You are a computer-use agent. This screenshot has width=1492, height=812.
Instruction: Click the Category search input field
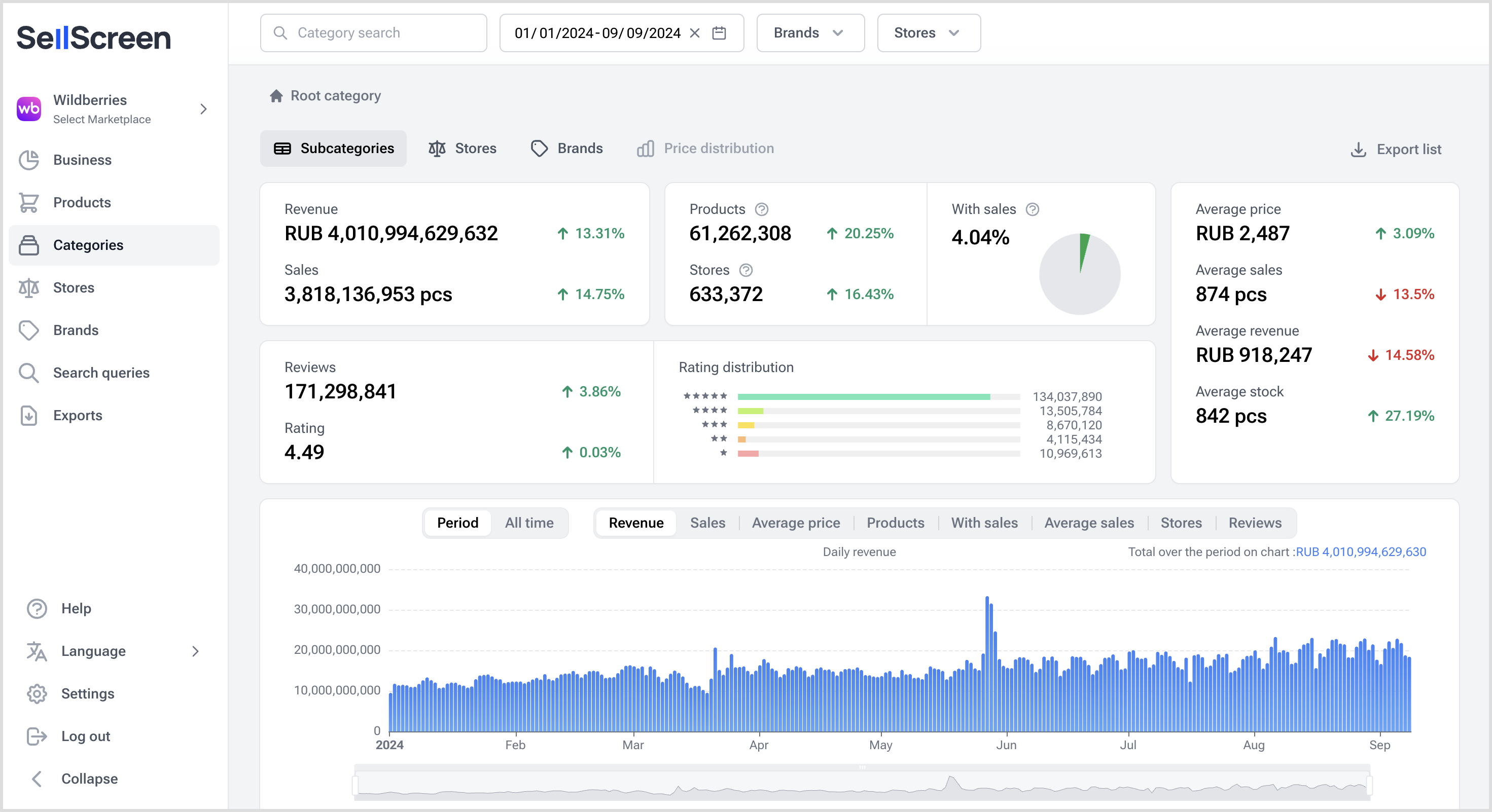373,33
